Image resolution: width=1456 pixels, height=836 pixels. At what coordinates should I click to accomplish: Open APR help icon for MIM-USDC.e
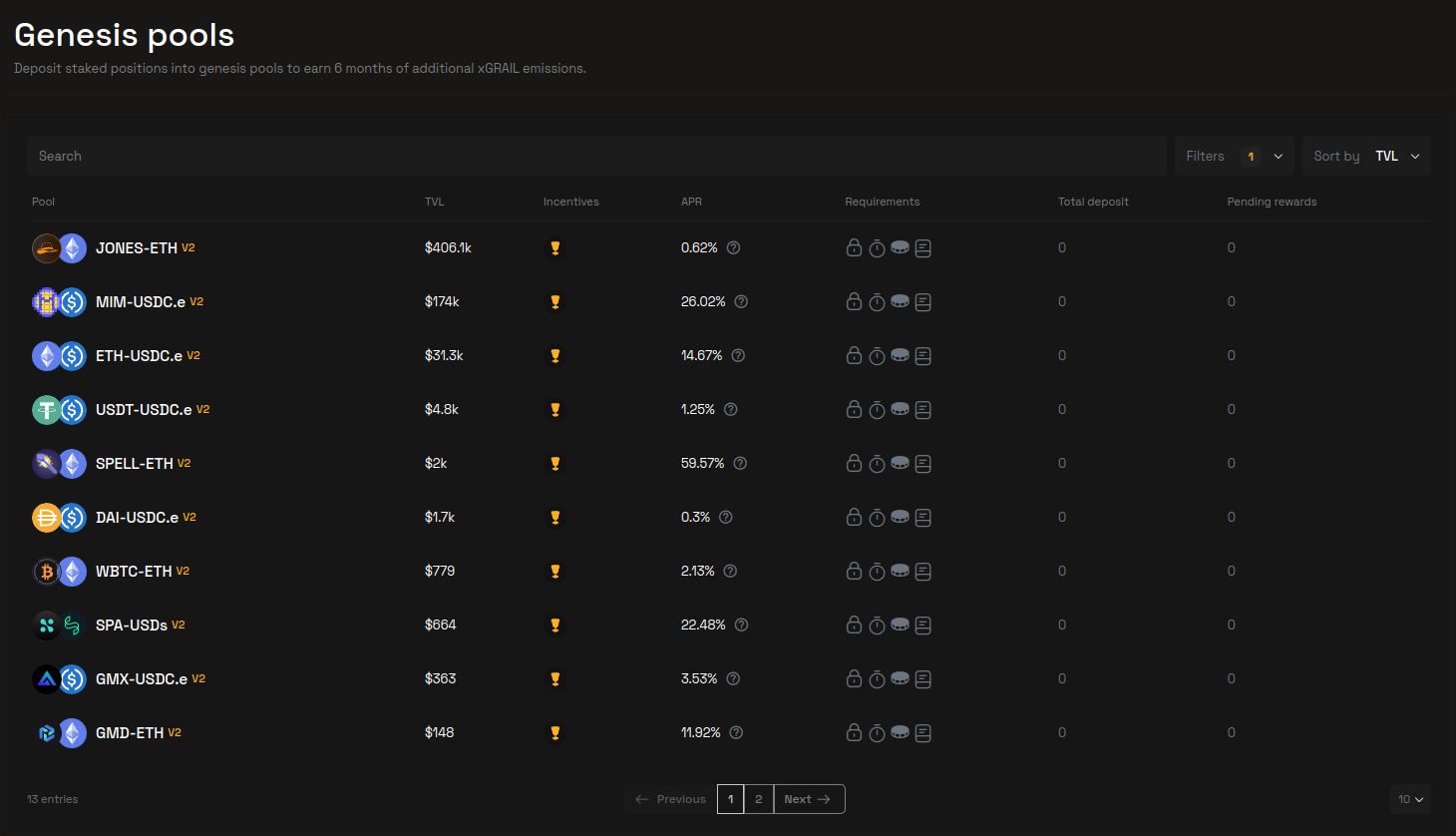(741, 301)
